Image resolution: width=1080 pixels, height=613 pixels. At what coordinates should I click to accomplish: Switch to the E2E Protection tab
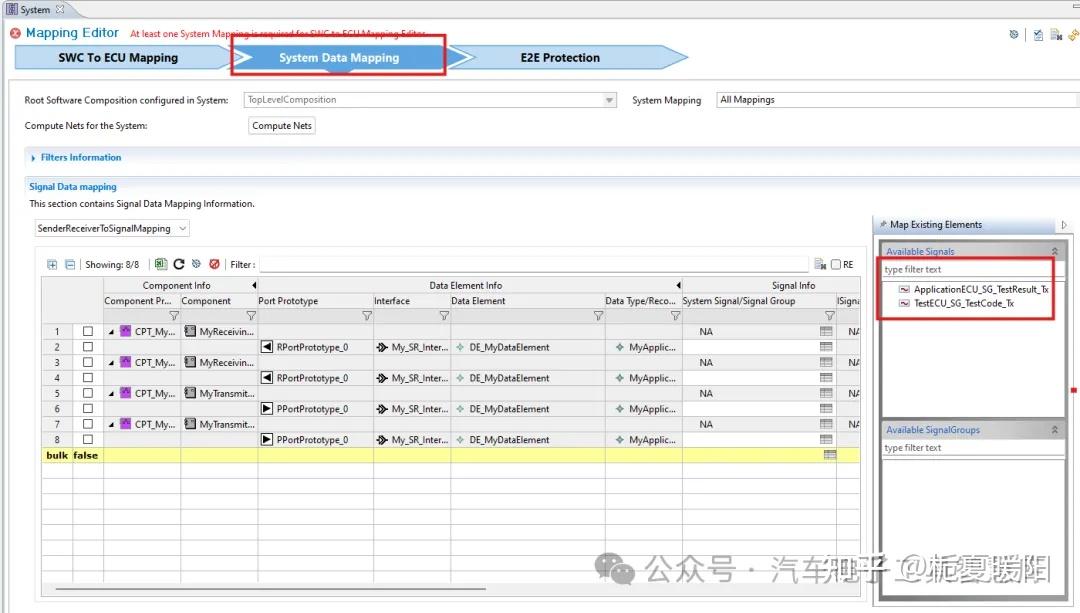tap(560, 58)
